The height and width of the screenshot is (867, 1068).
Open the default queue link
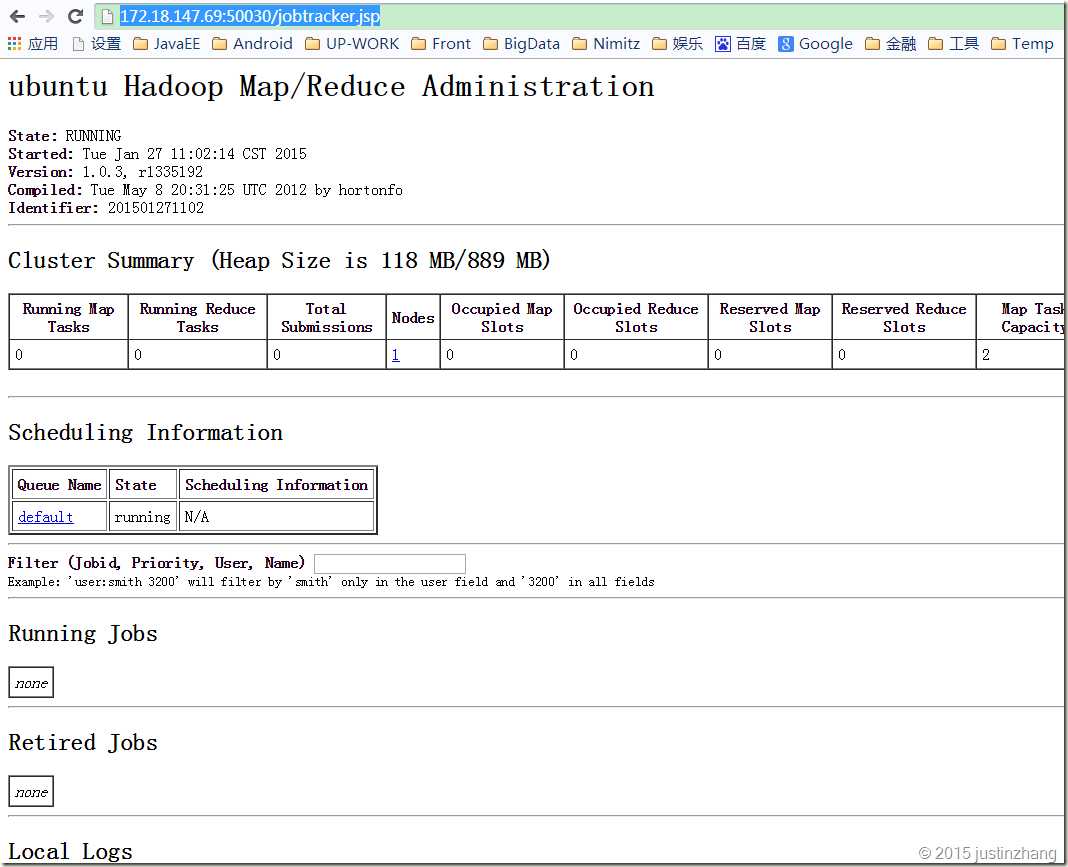[46, 517]
